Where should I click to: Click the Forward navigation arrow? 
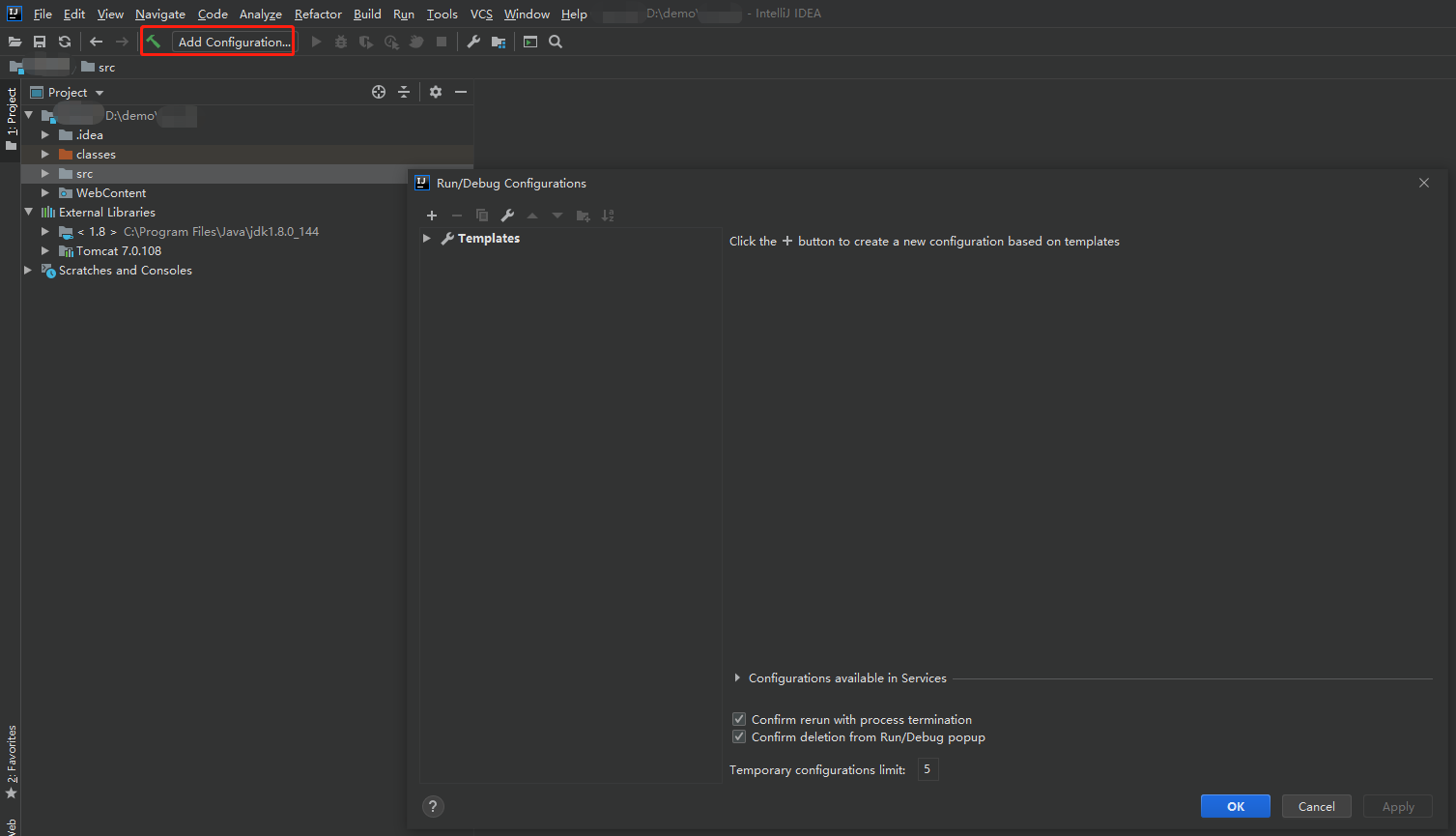122,42
